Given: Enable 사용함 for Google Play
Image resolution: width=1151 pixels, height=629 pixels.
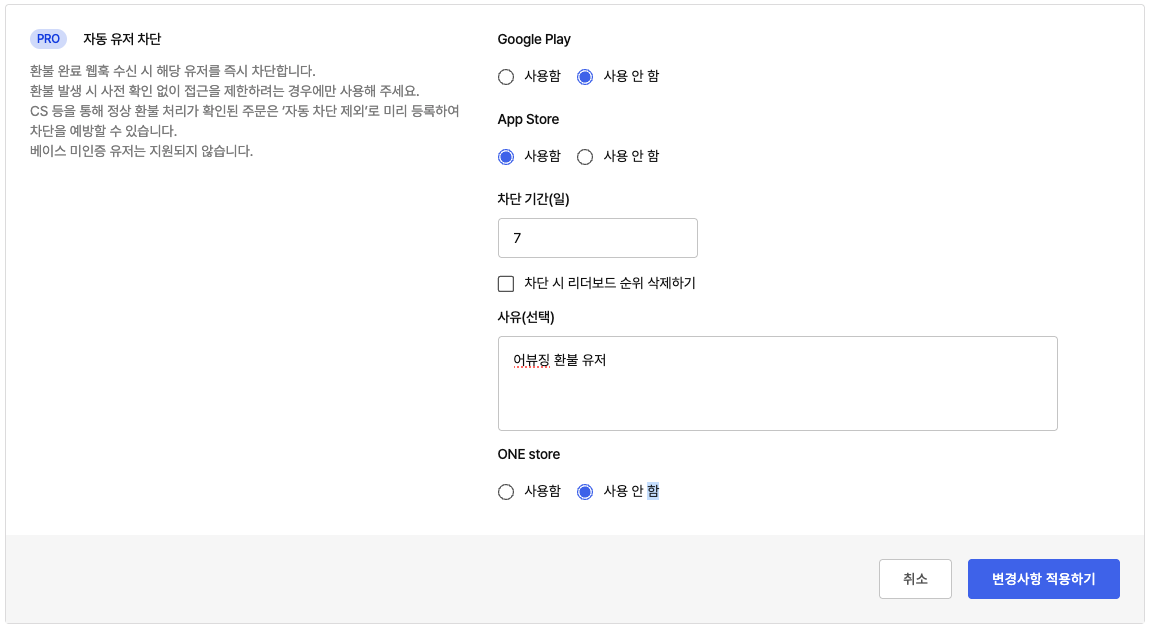Looking at the screenshot, I should (506, 76).
